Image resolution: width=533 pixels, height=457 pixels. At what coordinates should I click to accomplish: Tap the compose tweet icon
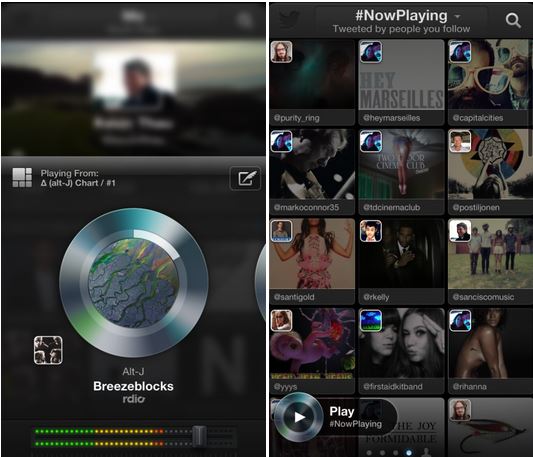coord(245,178)
